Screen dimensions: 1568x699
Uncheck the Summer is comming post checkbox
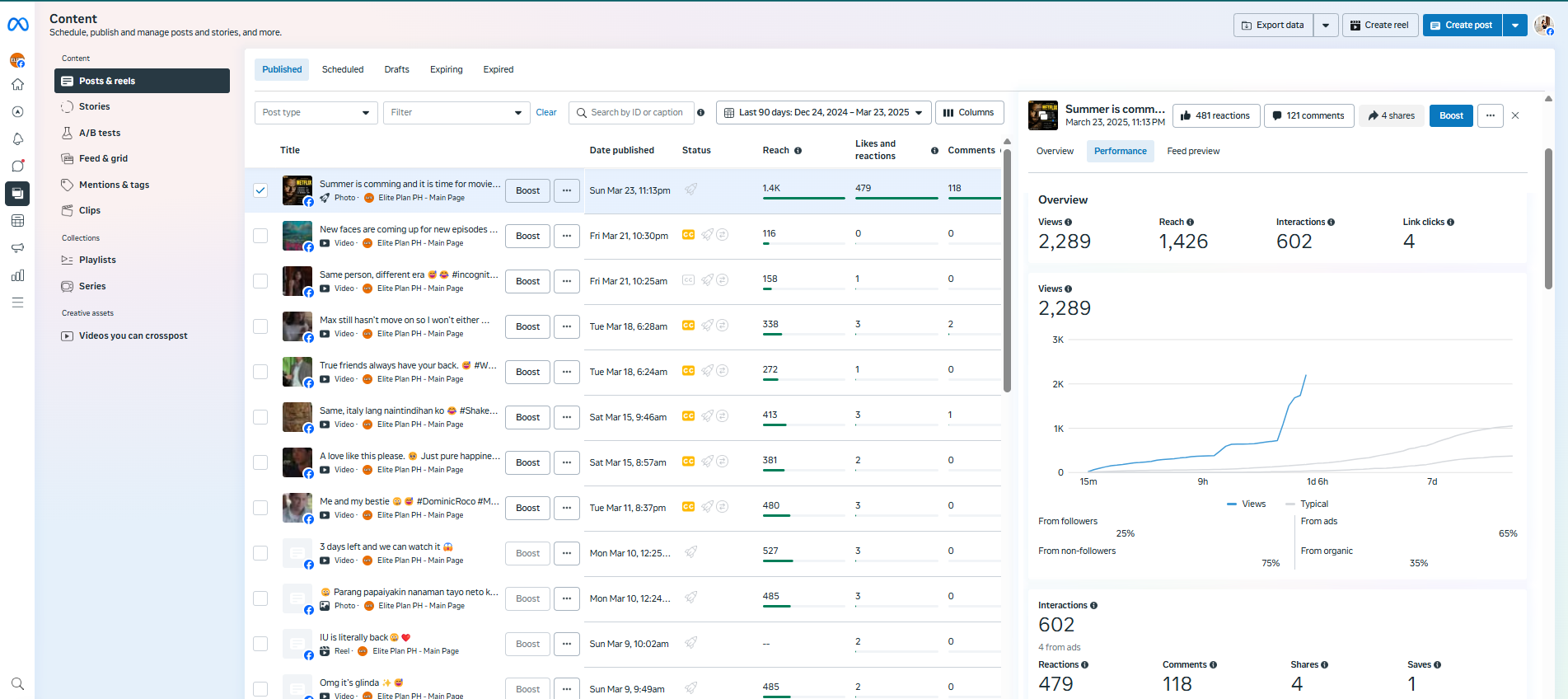pyautogui.click(x=260, y=190)
